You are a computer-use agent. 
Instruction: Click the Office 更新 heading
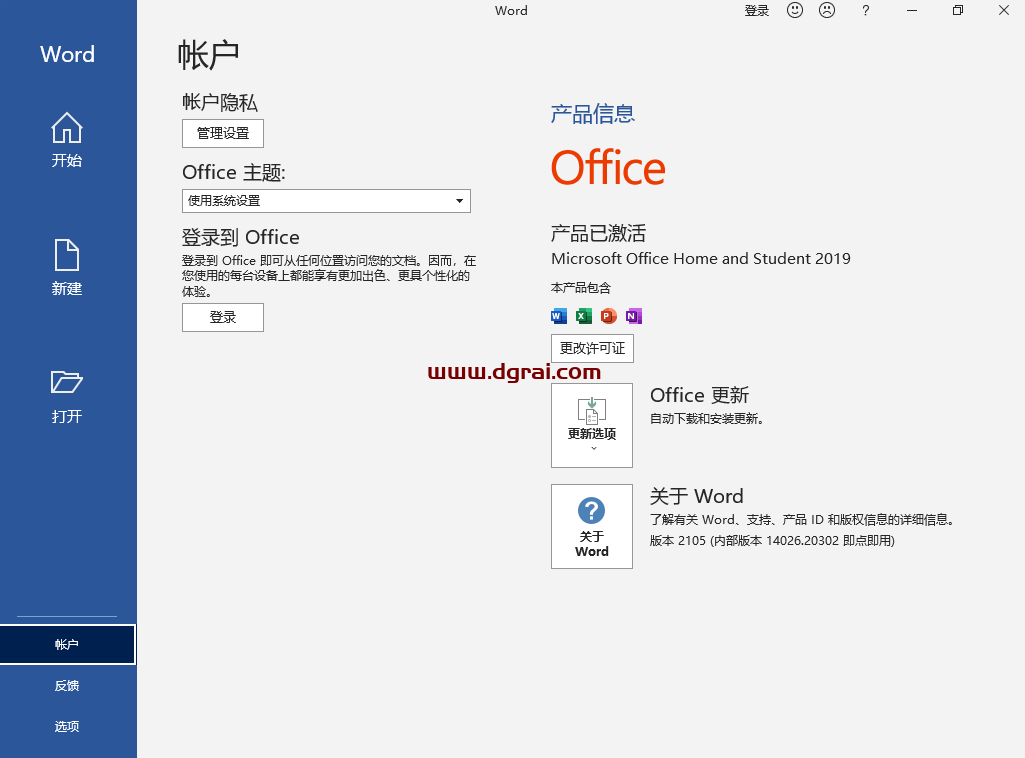coord(699,395)
